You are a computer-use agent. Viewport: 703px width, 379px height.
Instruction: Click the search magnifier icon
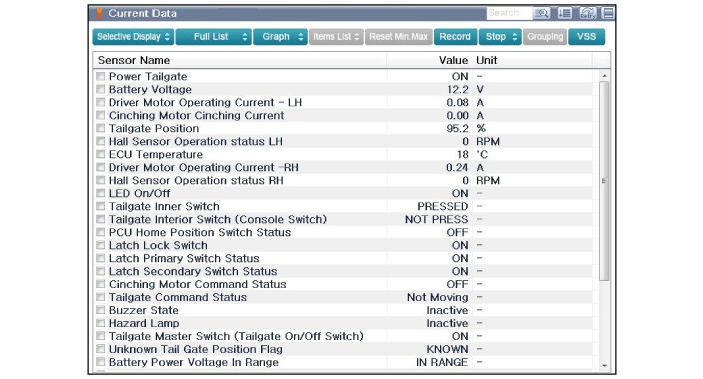tap(542, 13)
